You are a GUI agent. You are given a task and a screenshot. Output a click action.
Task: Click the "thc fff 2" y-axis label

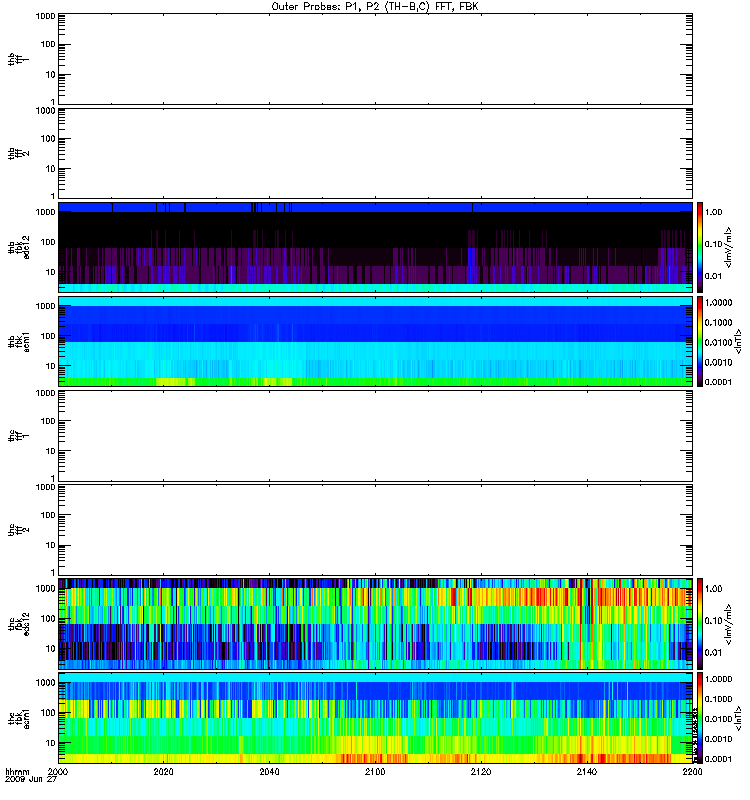[x=19, y=530]
